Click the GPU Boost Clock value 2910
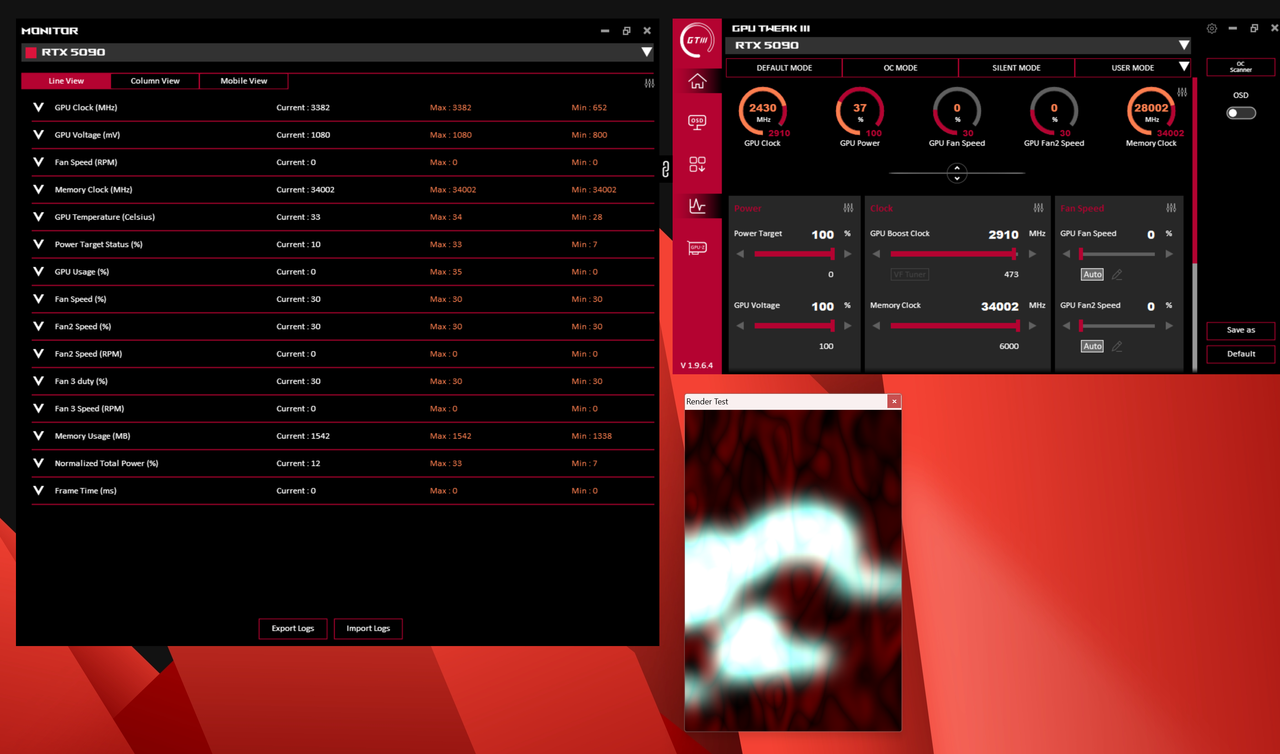This screenshot has width=1280, height=754. pyautogui.click(x=1003, y=235)
